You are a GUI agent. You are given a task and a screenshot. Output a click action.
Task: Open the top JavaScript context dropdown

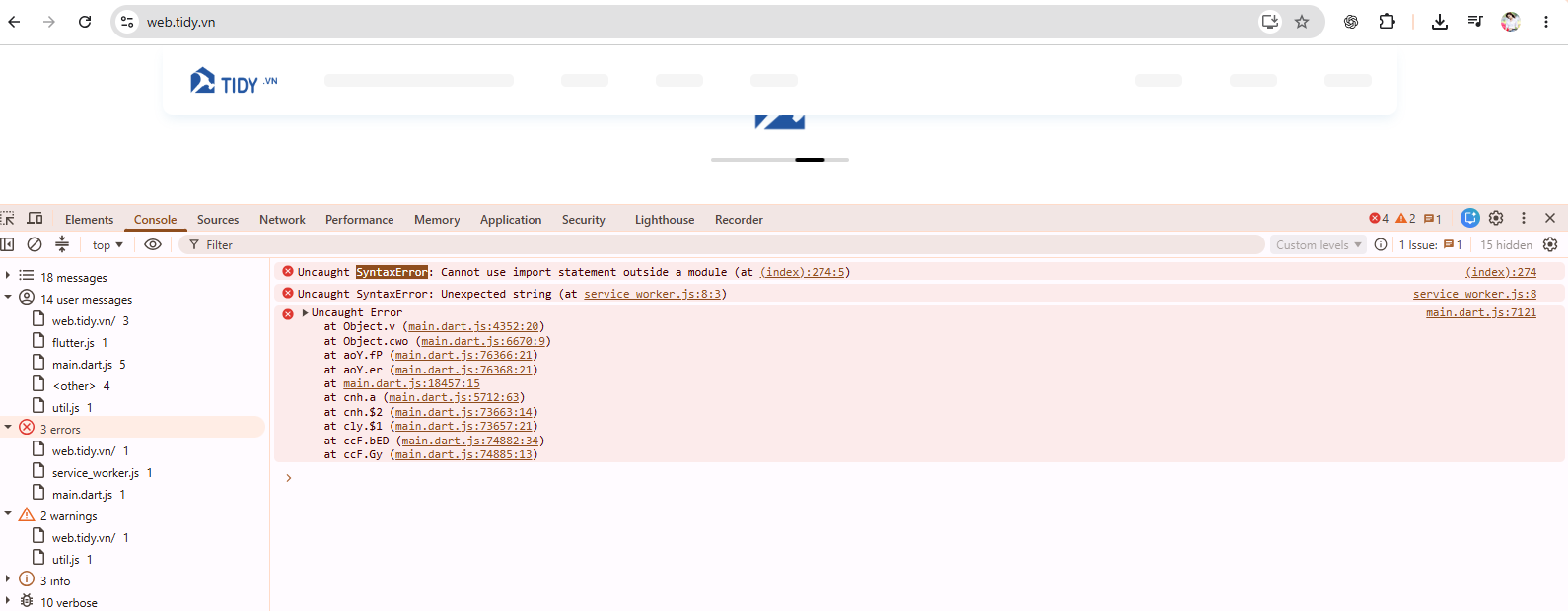tap(107, 245)
